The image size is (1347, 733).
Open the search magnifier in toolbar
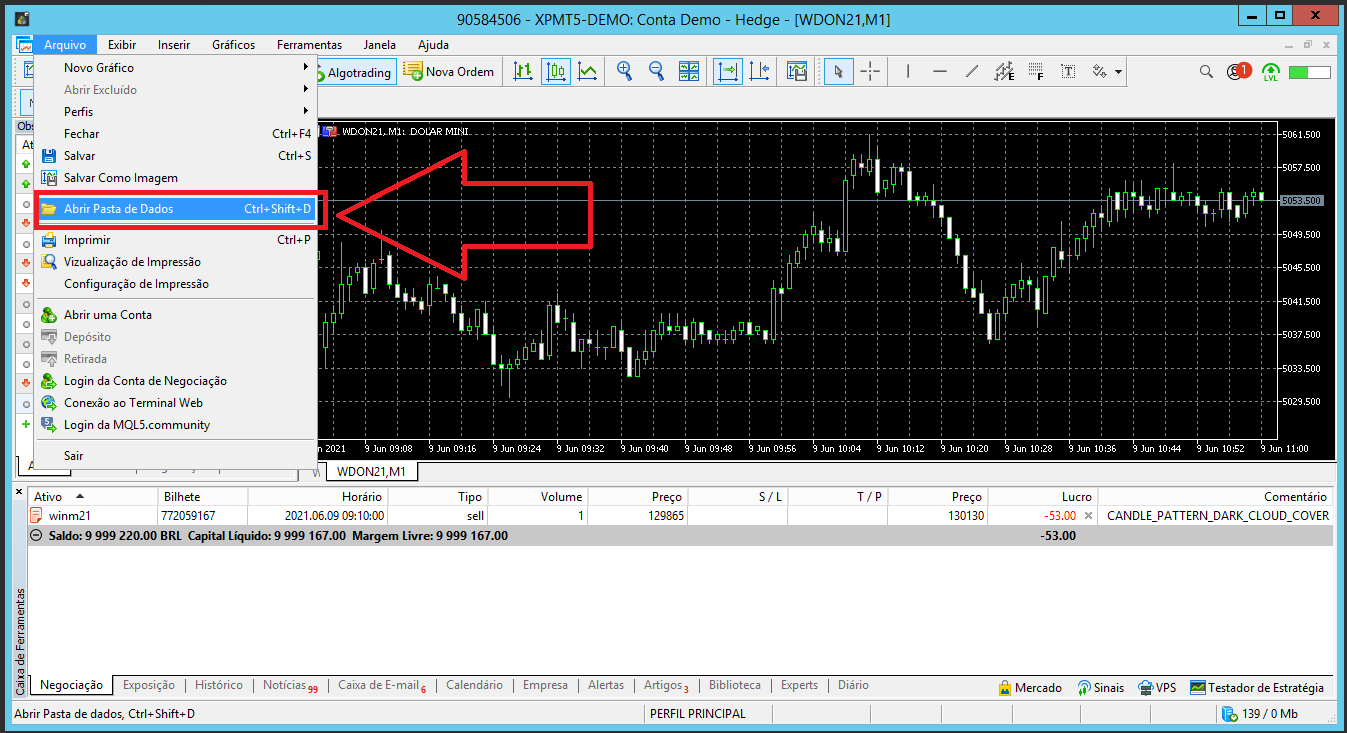tap(1207, 72)
